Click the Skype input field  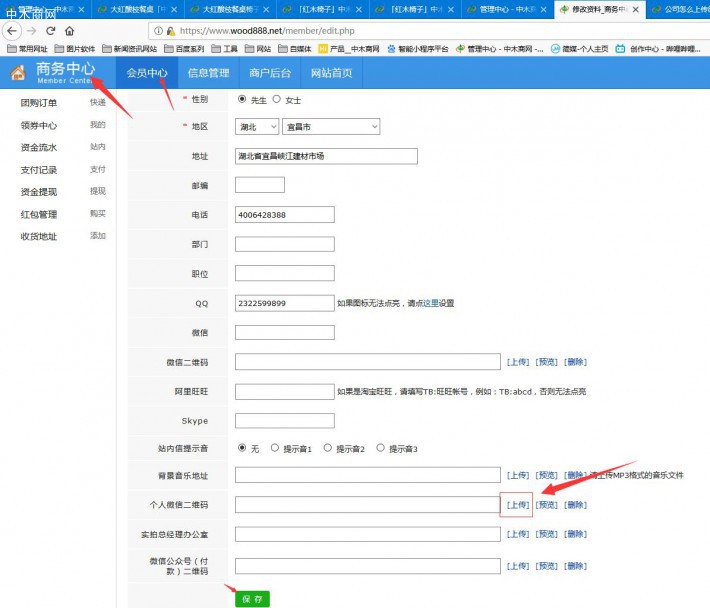coord(285,421)
